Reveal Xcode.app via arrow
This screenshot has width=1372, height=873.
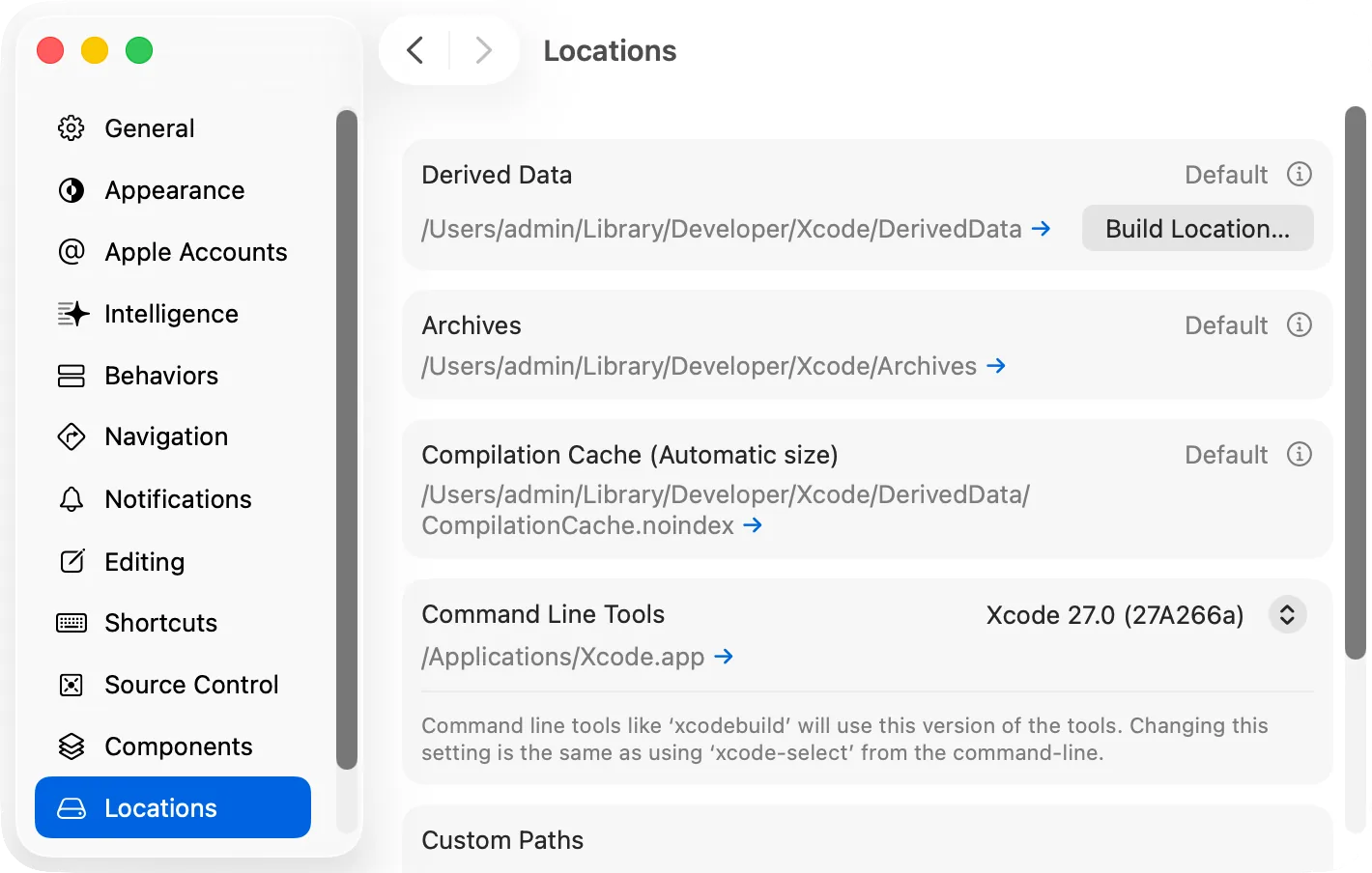pyautogui.click(x=724, y=657)
